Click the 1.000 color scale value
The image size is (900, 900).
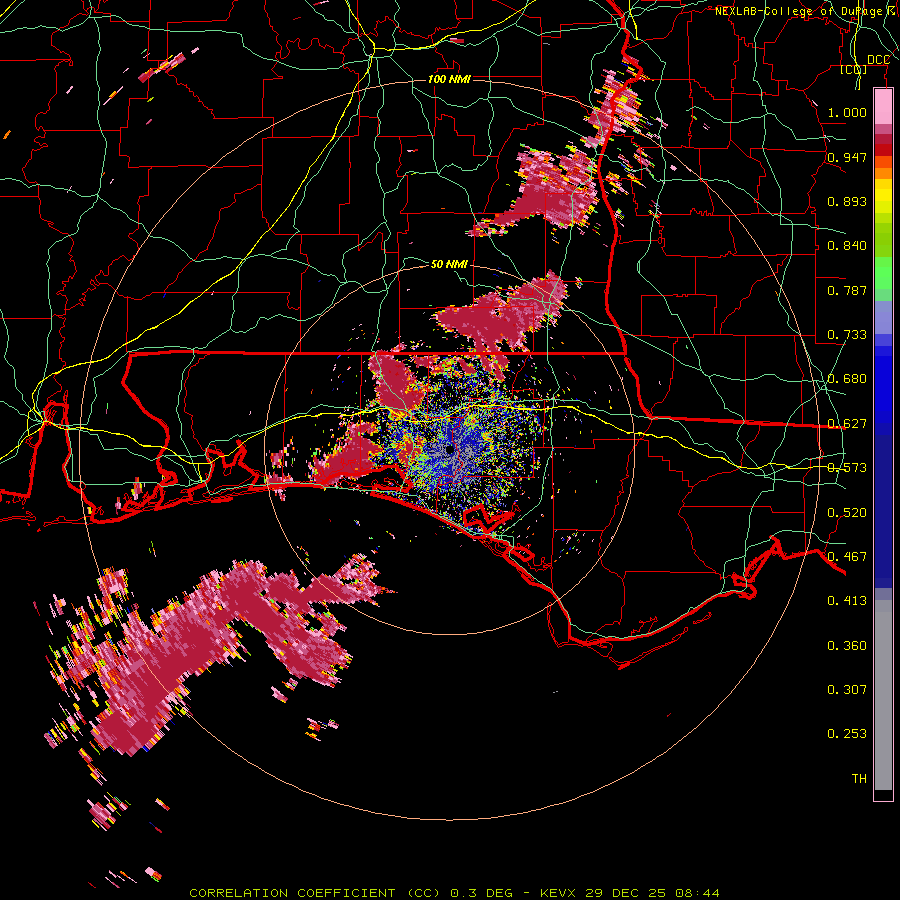pyautogui.click(x=847, y=112)
